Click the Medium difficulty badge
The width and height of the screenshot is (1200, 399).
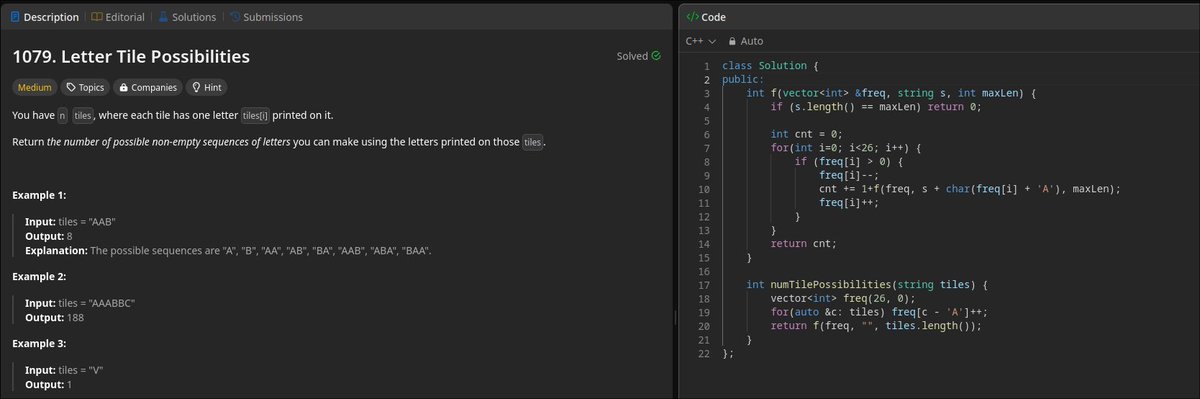point(35,87)
